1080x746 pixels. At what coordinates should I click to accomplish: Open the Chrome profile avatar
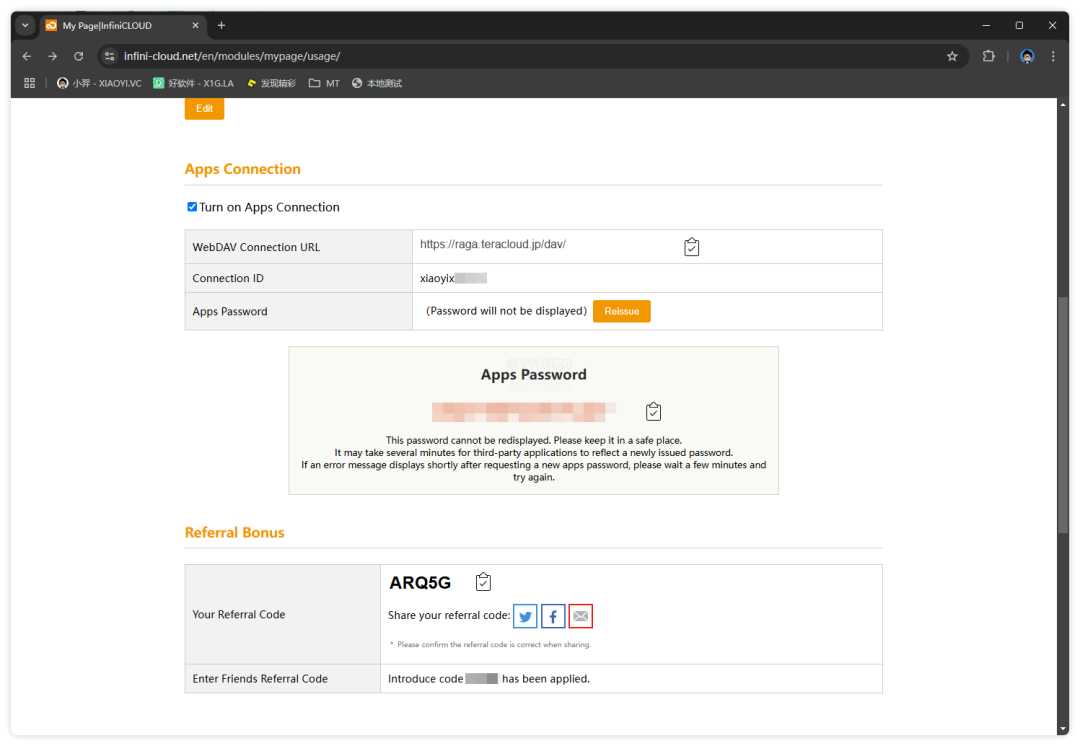point(1027,56)
